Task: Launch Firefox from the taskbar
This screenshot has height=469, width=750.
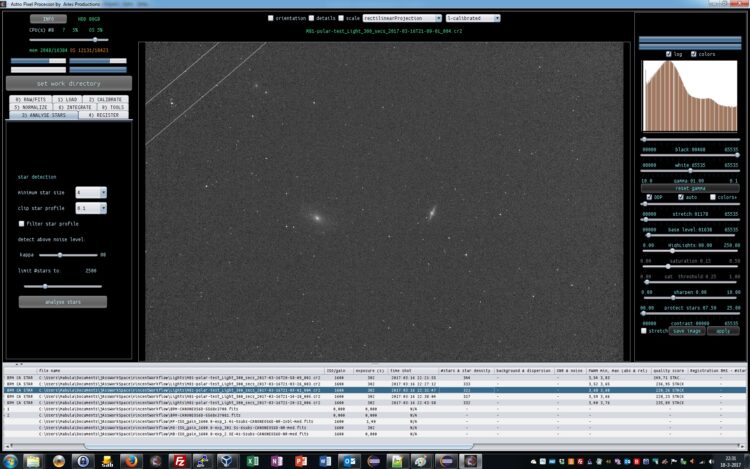Action: point(131,461)
